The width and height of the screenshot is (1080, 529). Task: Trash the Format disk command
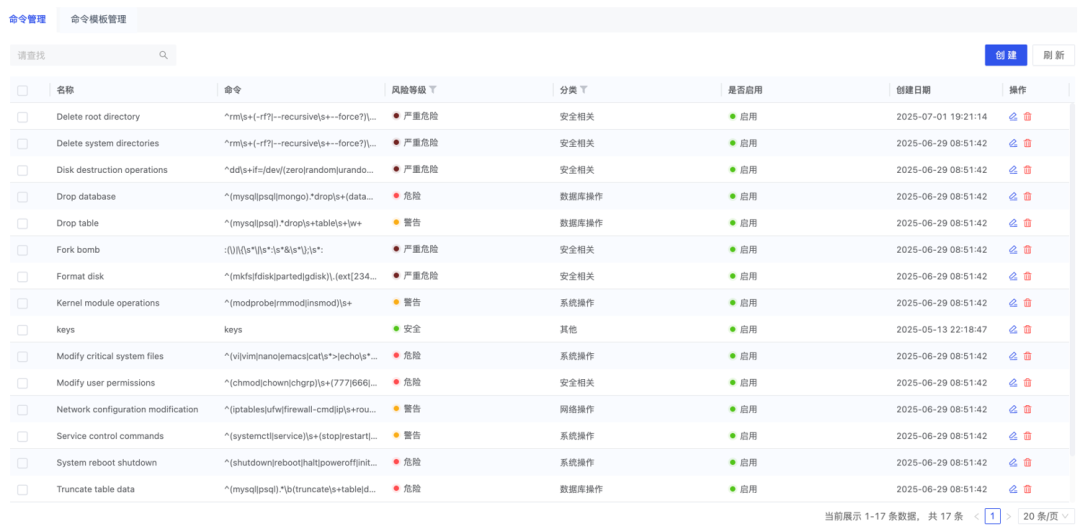[x=1027, y=276]
